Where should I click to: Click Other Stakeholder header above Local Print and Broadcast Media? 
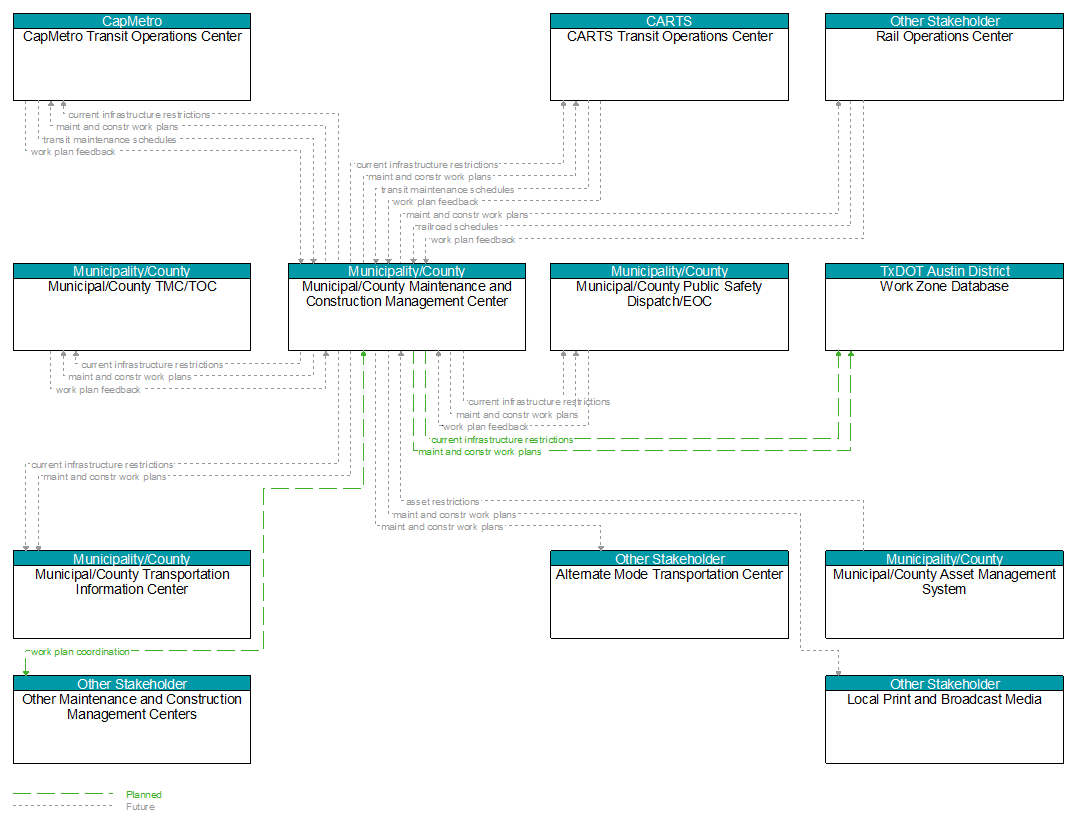coord(944,684)
